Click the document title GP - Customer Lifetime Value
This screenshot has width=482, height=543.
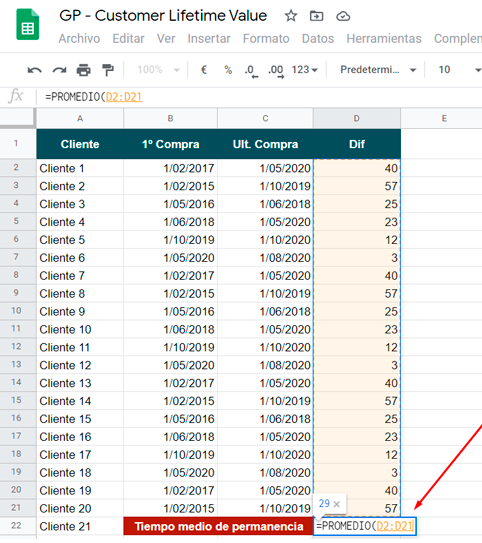click(163, 16)
